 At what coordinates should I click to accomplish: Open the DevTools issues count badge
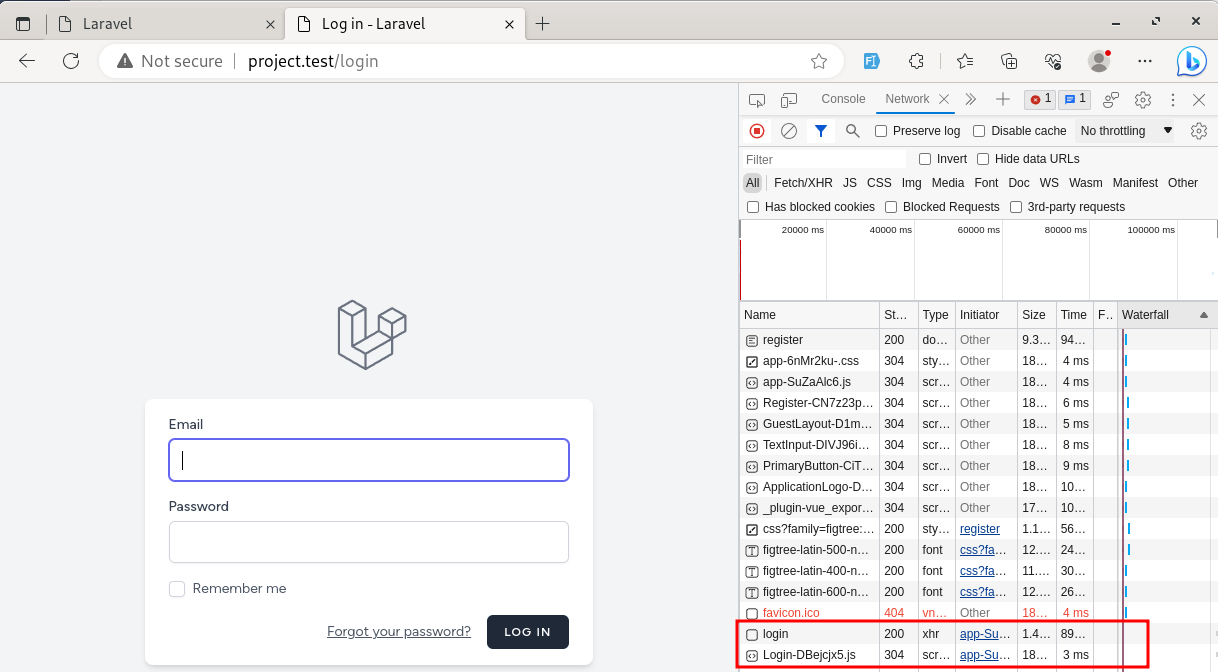coord(1074,99)
